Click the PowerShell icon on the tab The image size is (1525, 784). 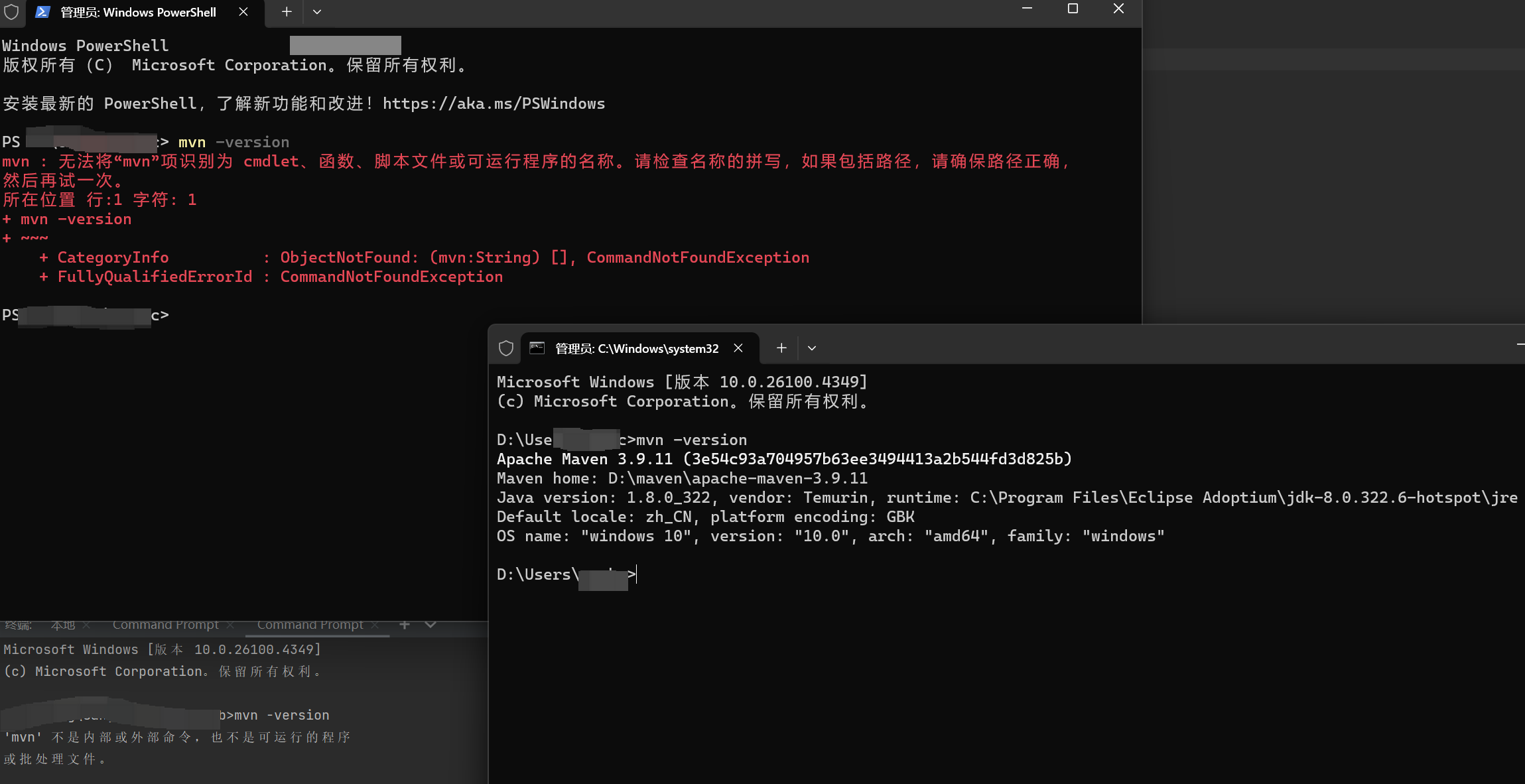click(42, 12)
